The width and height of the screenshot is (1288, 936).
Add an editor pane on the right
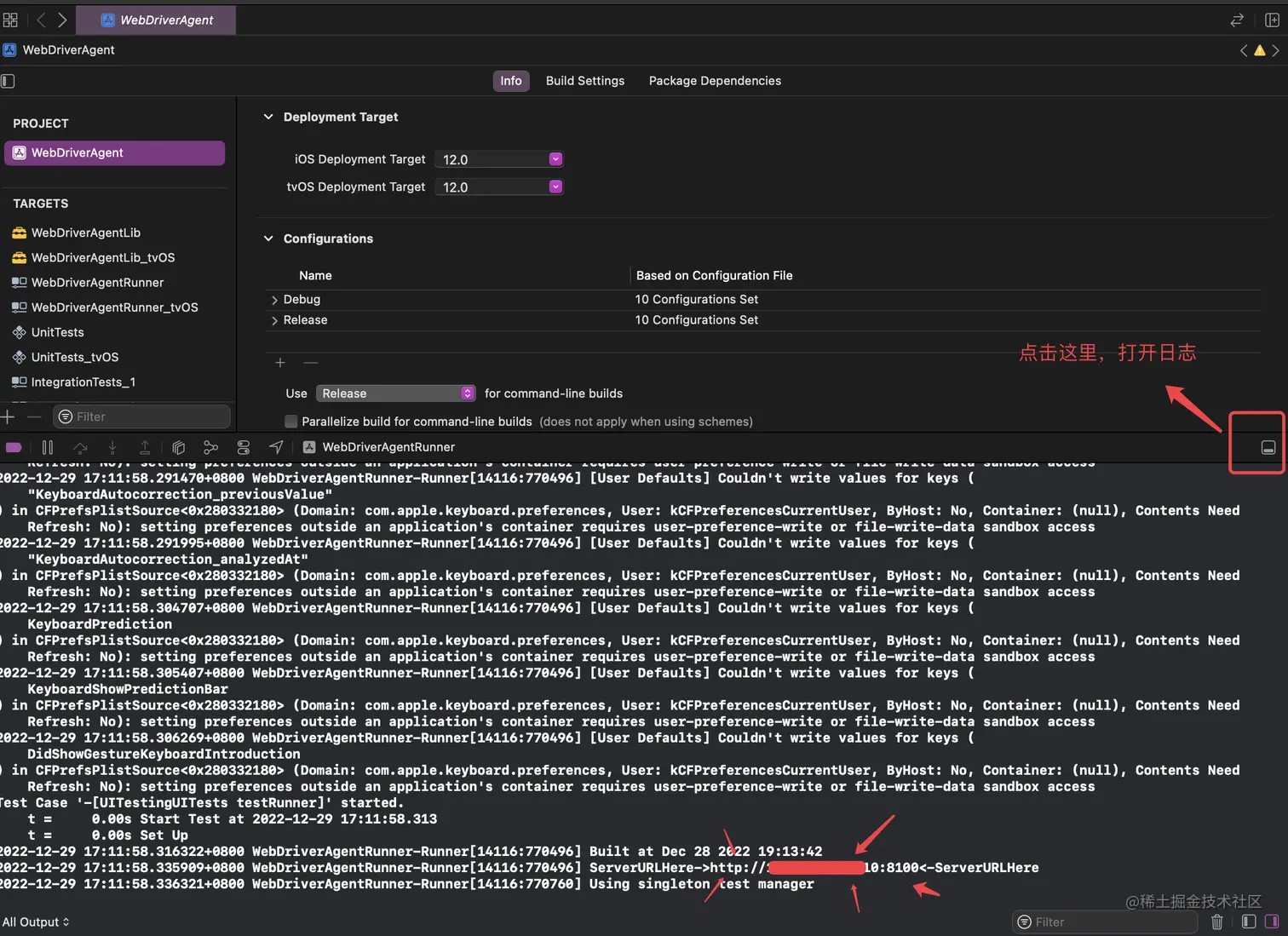1272,20
